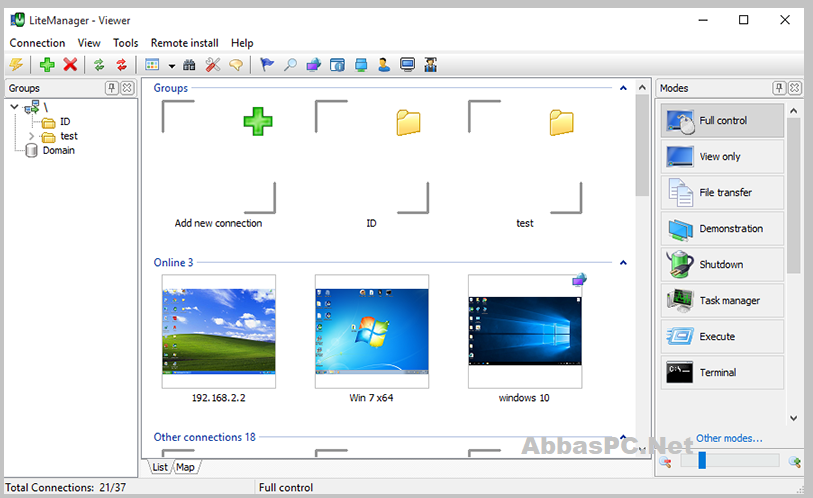Click the wrench and screwdriver settings icon
The height and width of the screenshot is (498, 813).
click(x=213, y=65)
